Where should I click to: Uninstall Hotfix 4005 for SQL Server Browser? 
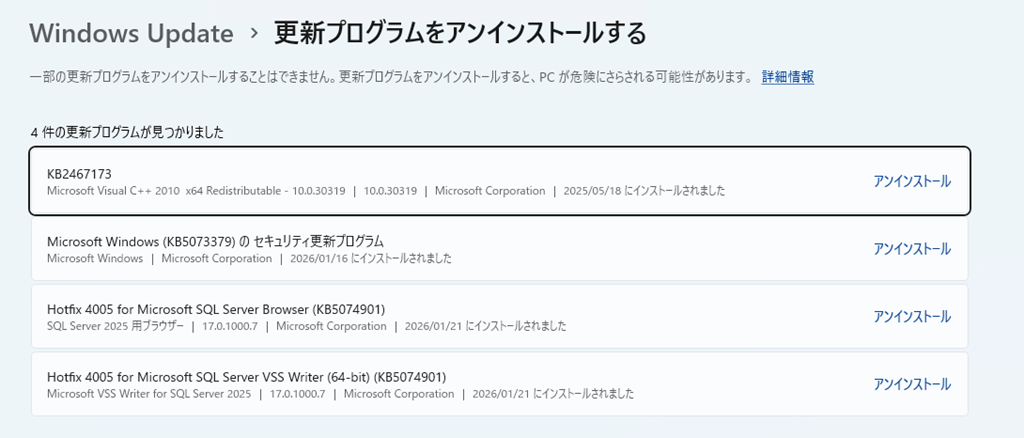click(911, 316)
